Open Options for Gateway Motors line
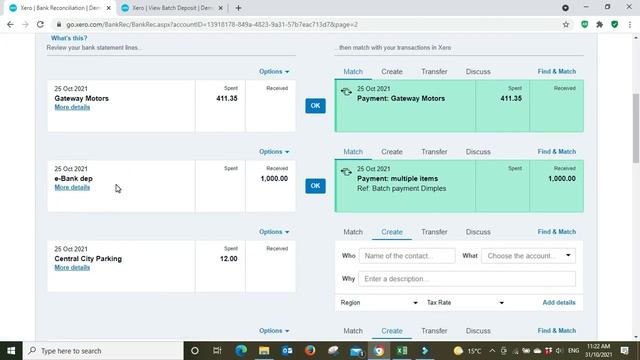Screen dimensions: 640x360 274,71
